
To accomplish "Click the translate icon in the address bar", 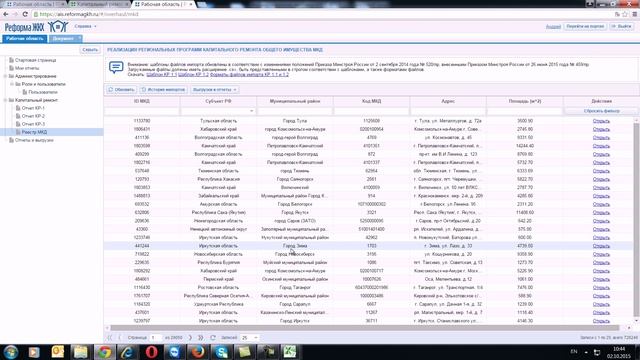I will click(x=617, y=14).
